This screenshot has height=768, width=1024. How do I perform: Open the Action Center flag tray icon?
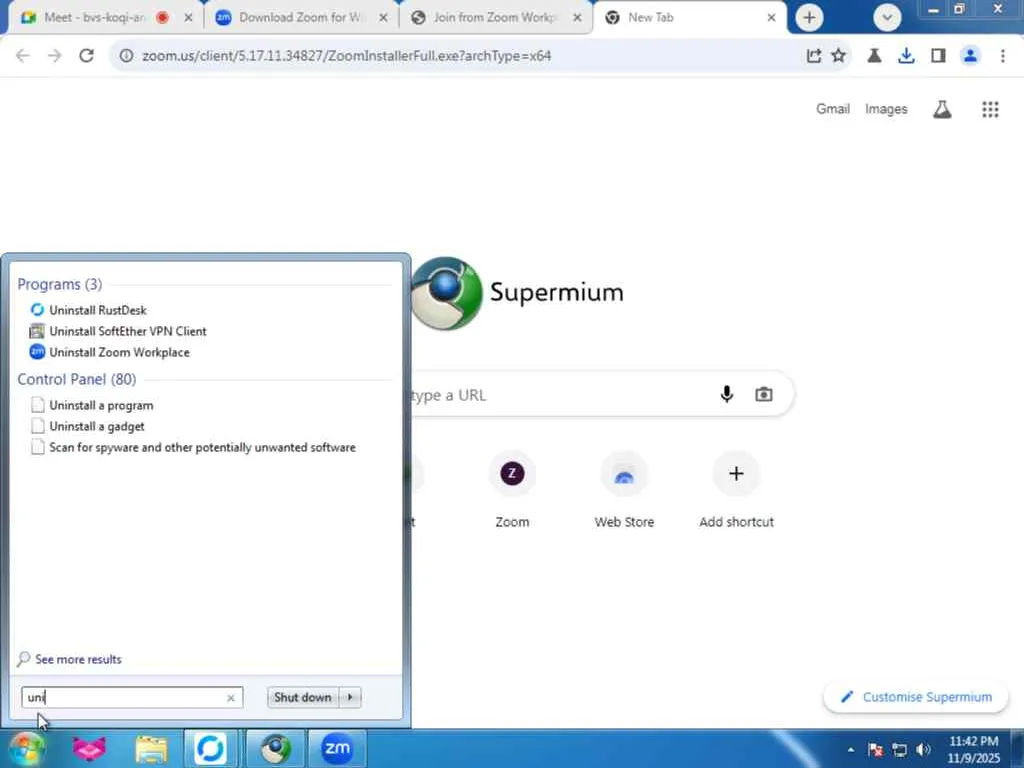(x=876, y=750)
